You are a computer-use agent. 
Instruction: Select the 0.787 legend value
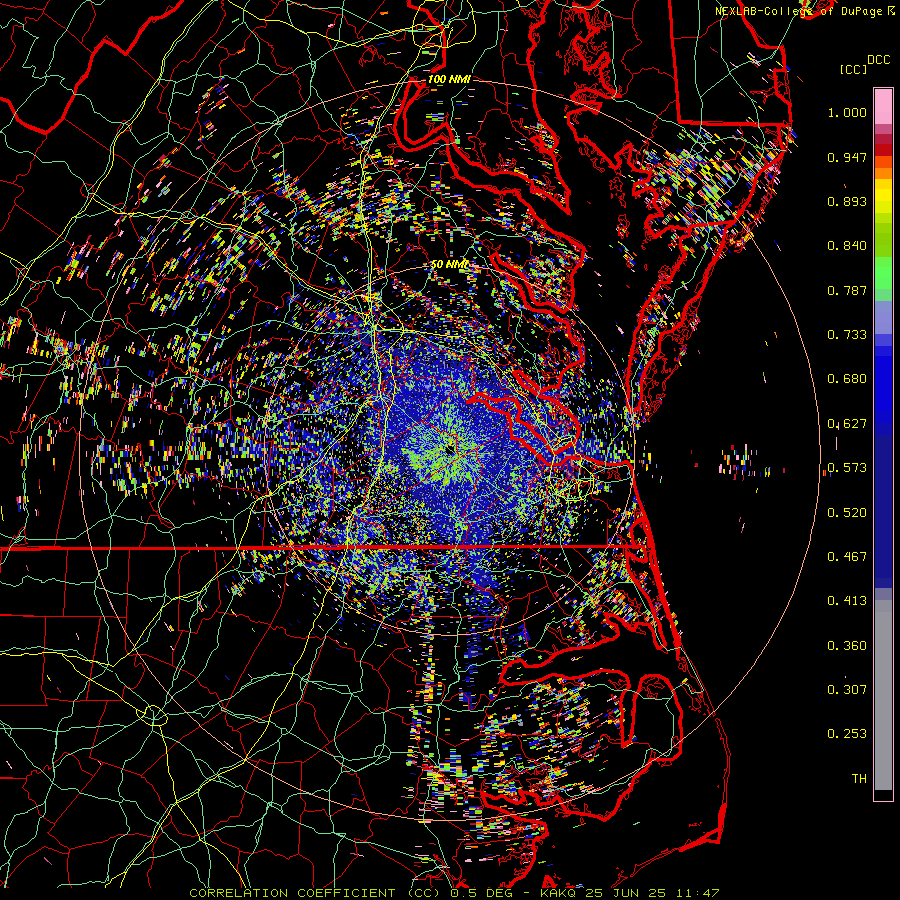click(847, 290)
